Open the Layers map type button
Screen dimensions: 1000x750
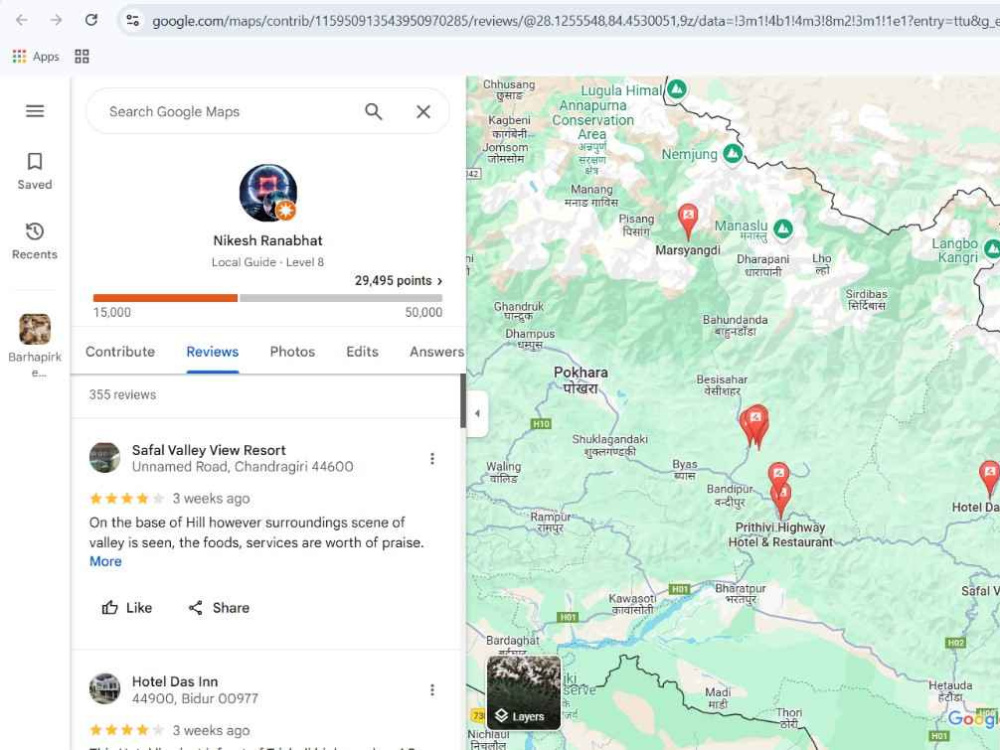tap(524, 693)
